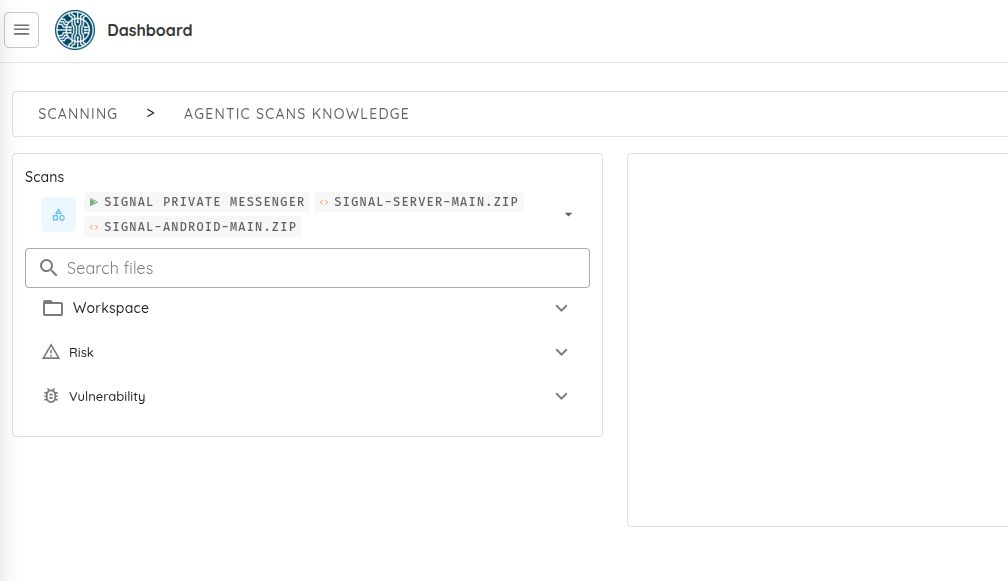Screen dimensions: 1008x581
Task: Click the Scans heading text
Action: [44, 177]
